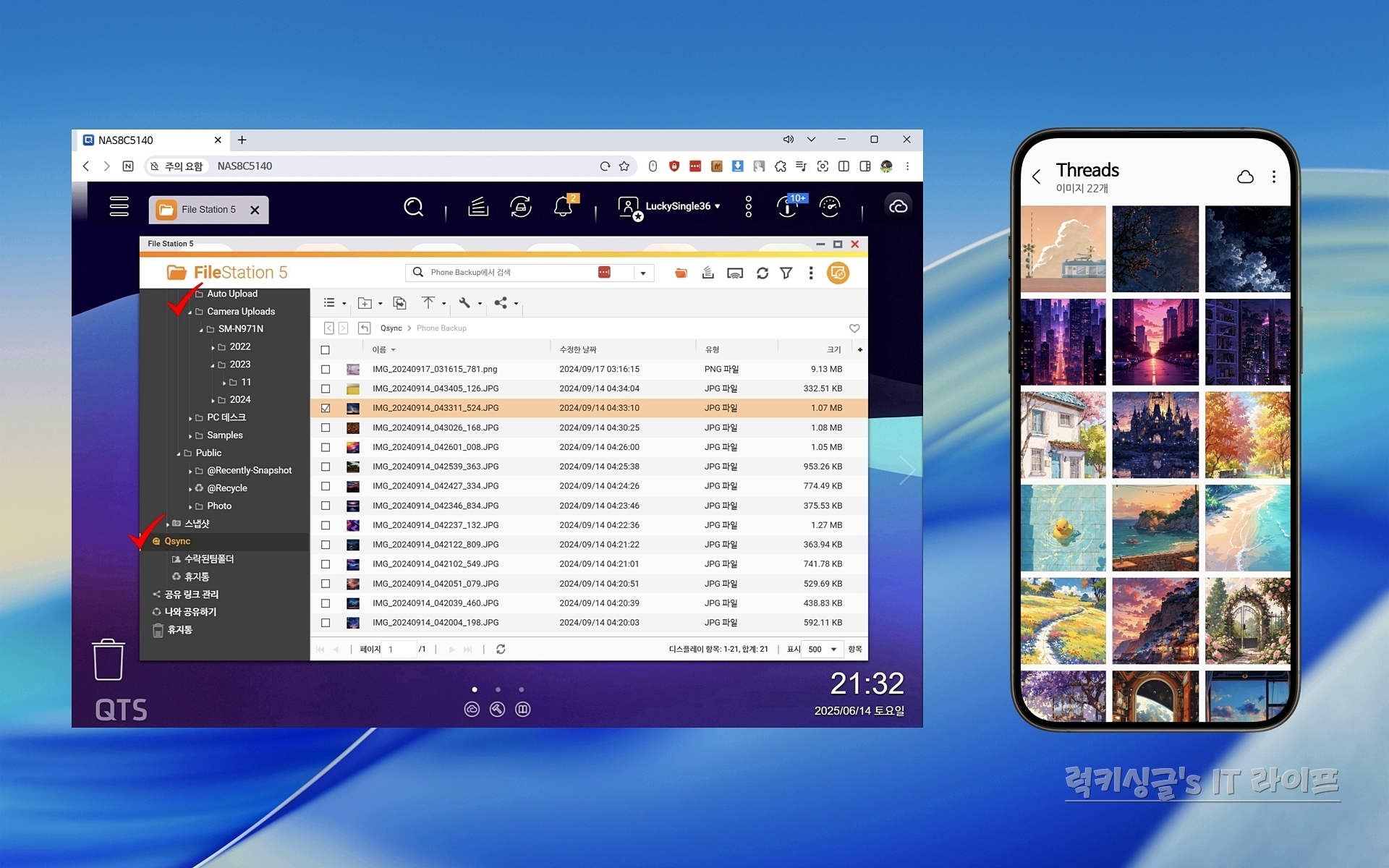The height and width of the screenshot is (868, 1389).
Task: Open the share dropdown in toolbar
Action: (x=506, y=303)
